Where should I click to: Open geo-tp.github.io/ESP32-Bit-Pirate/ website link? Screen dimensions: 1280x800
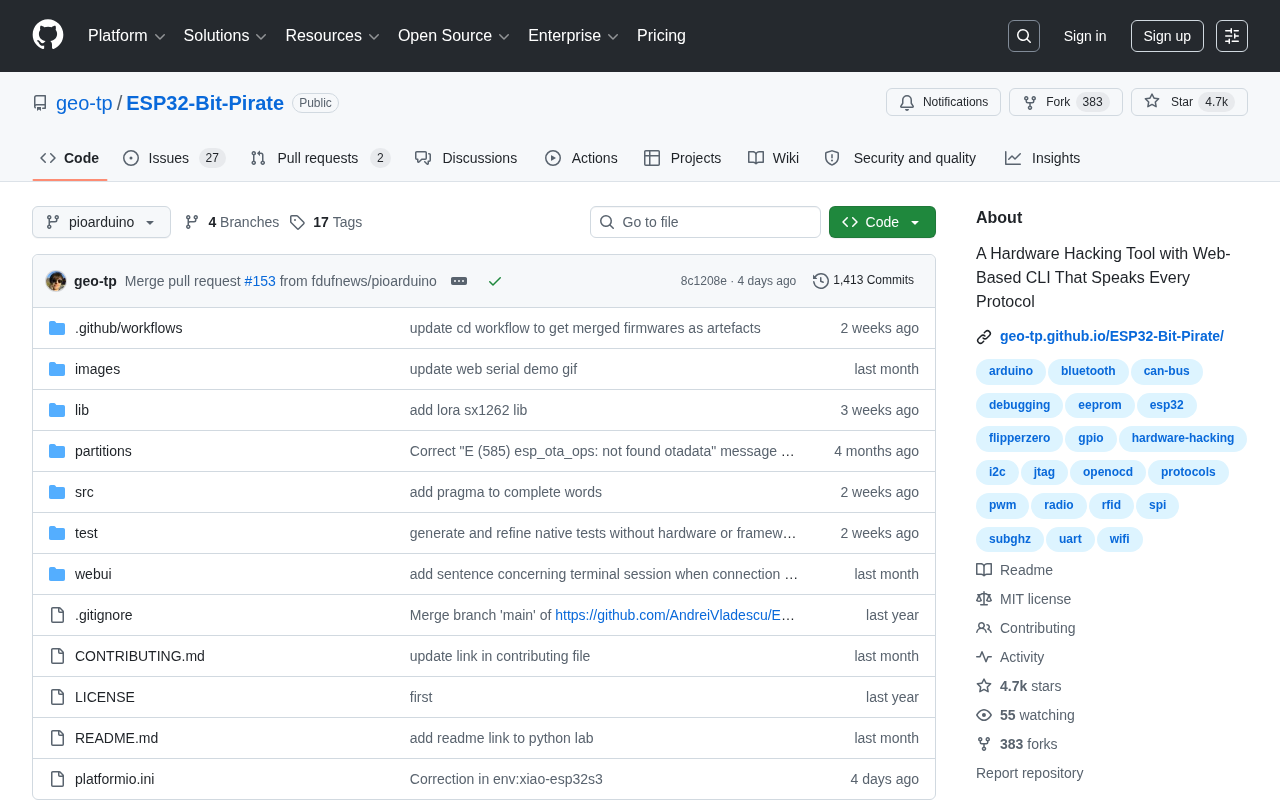[x=1112, y=336]
